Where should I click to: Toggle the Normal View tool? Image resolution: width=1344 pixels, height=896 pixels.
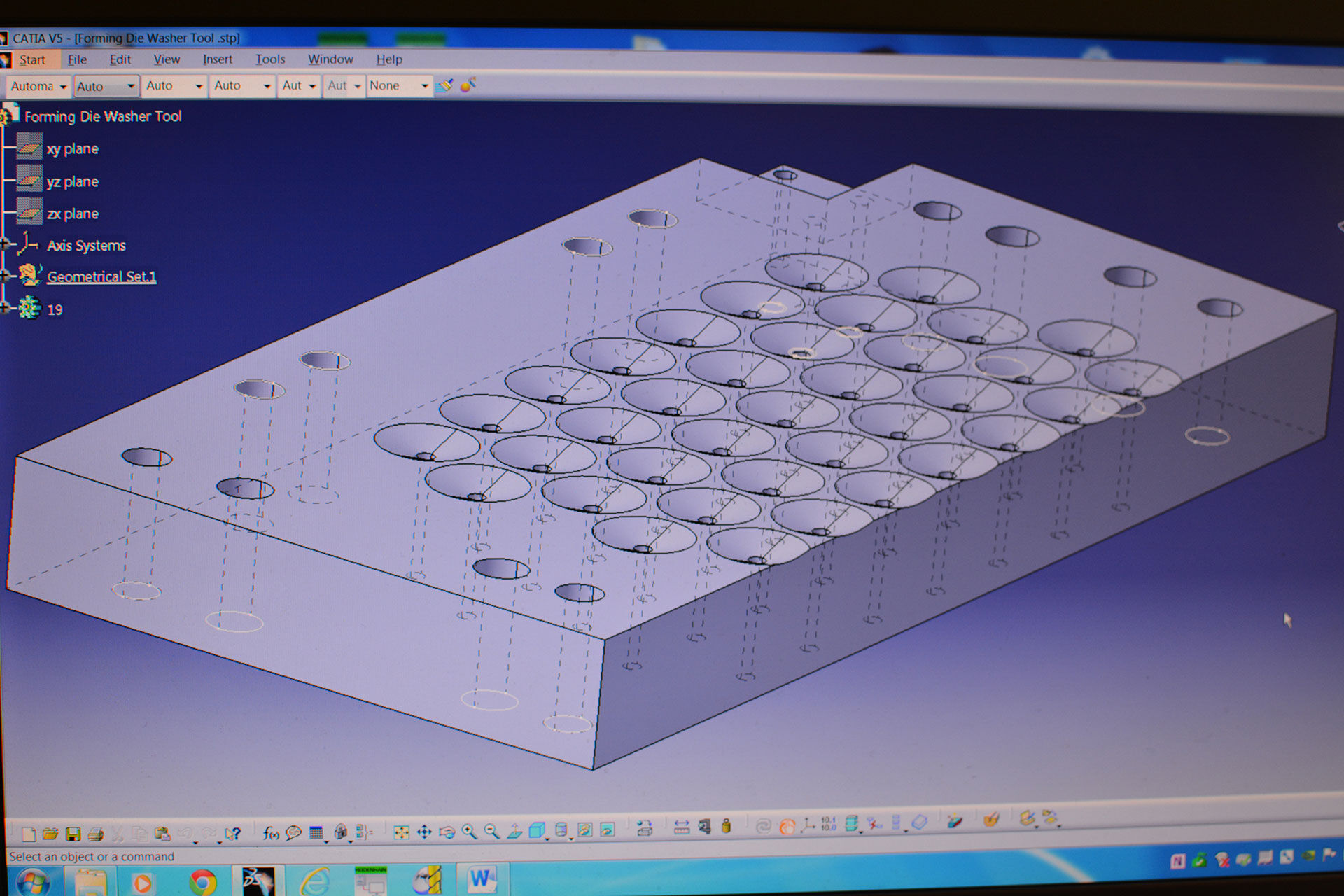[514, 831]
